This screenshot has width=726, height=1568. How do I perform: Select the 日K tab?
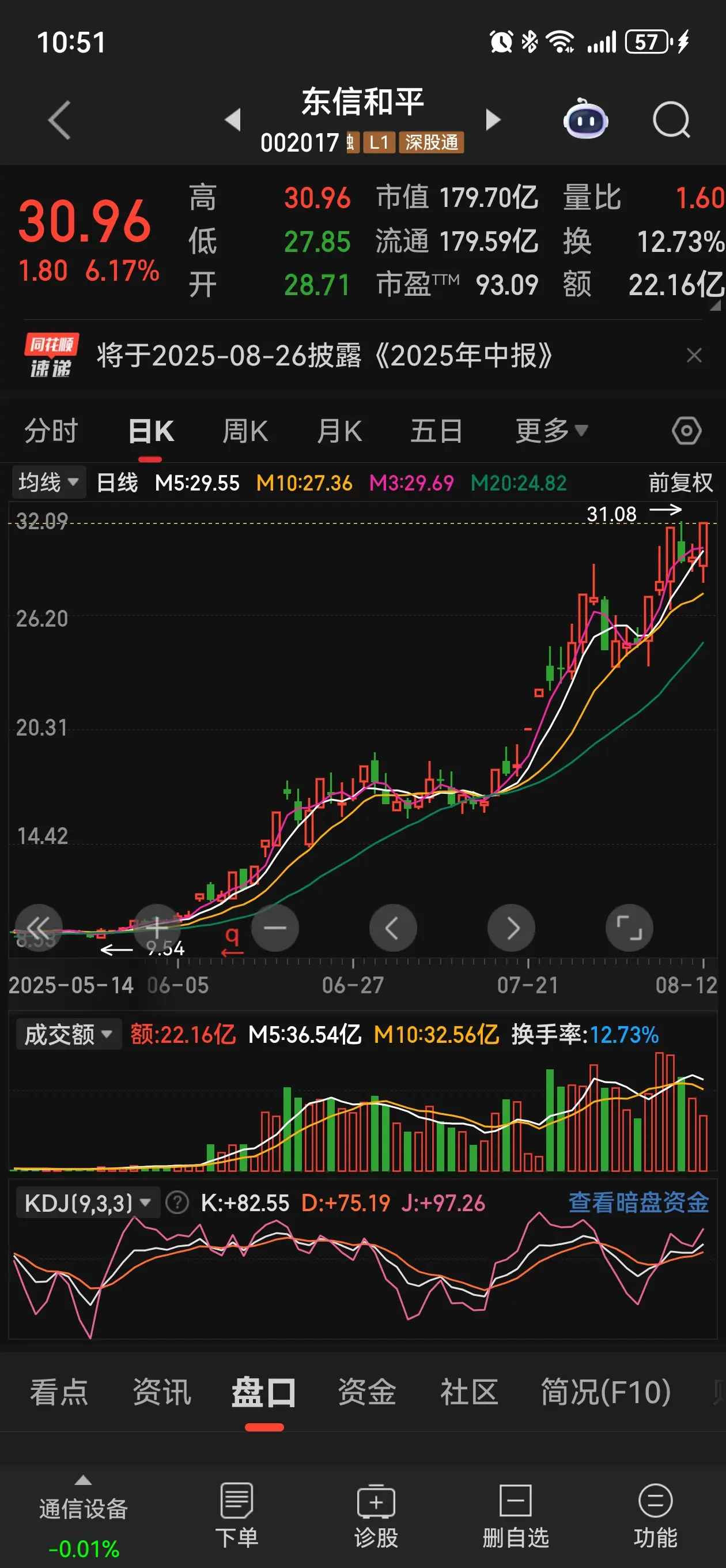click(151, 431)
